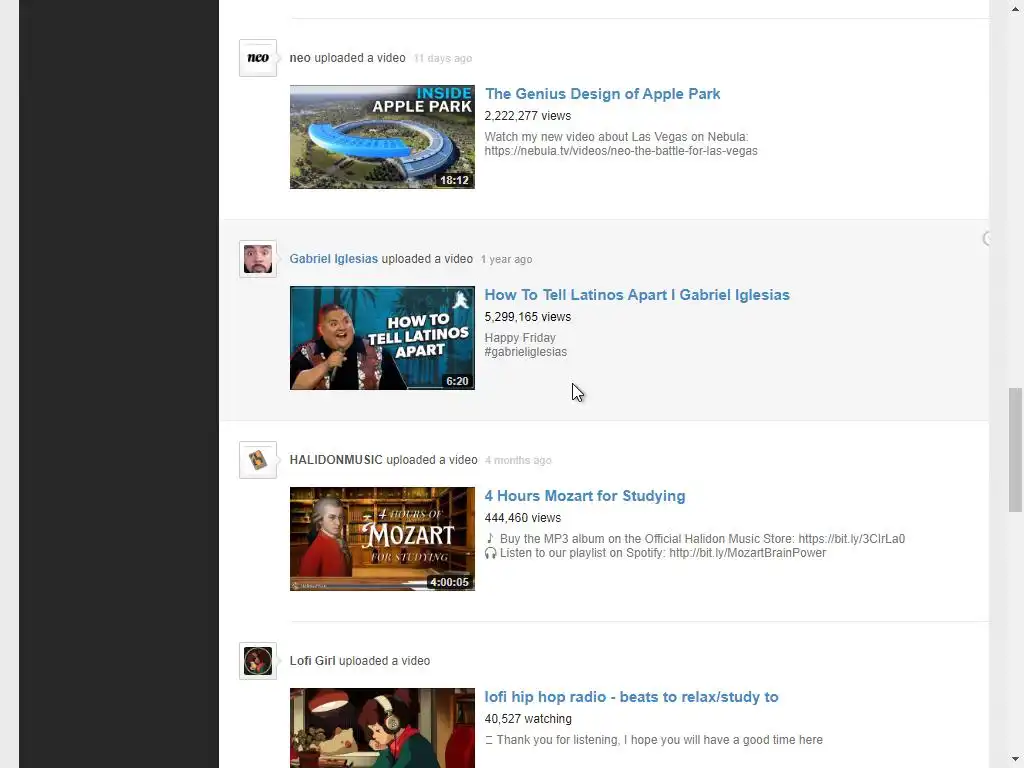Open How To Tell Latinos Apart video title
The image size is (1024, 768).
click(637, 295)
